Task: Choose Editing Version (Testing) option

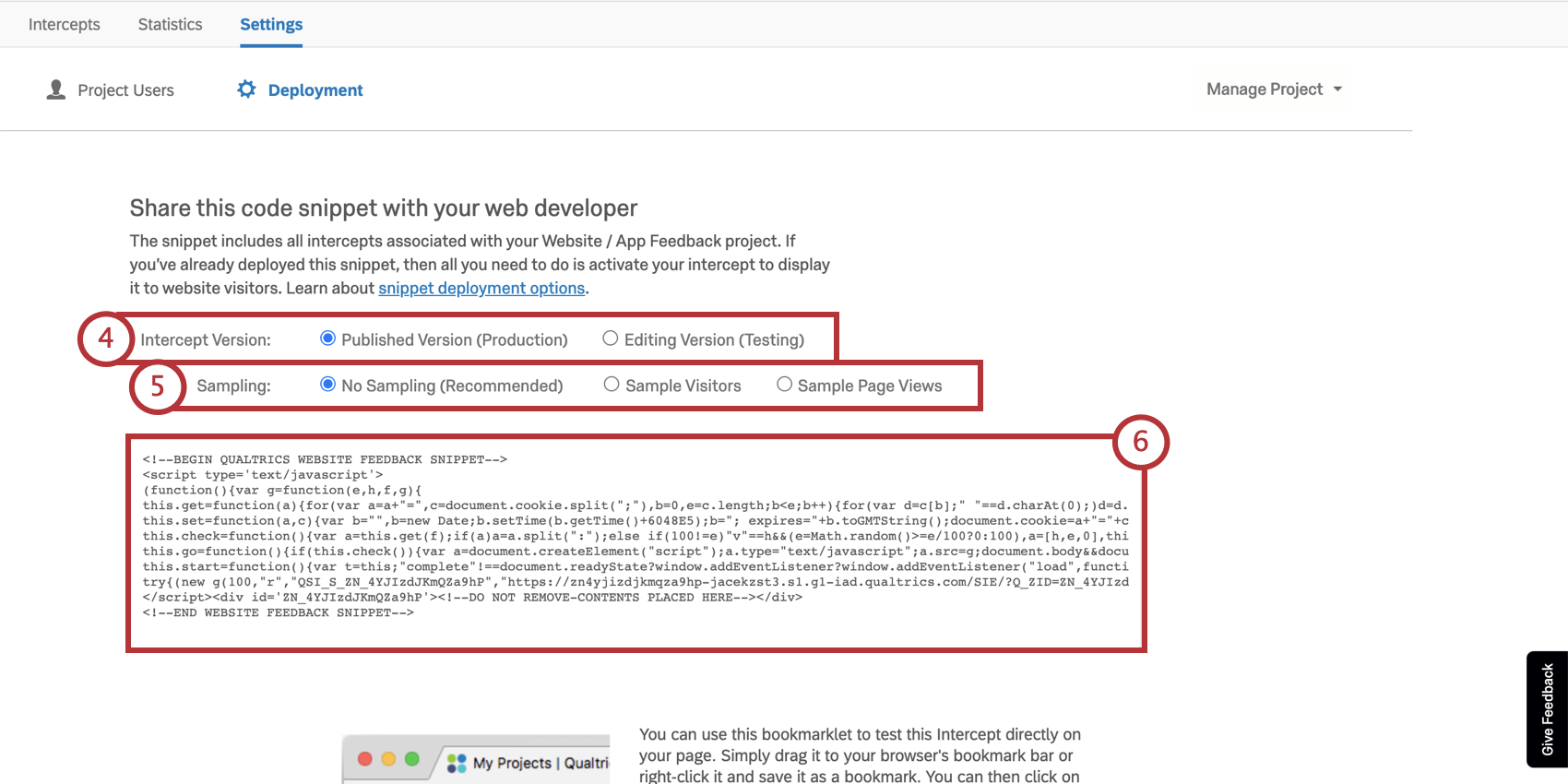Action: click(x=611, y=339)
